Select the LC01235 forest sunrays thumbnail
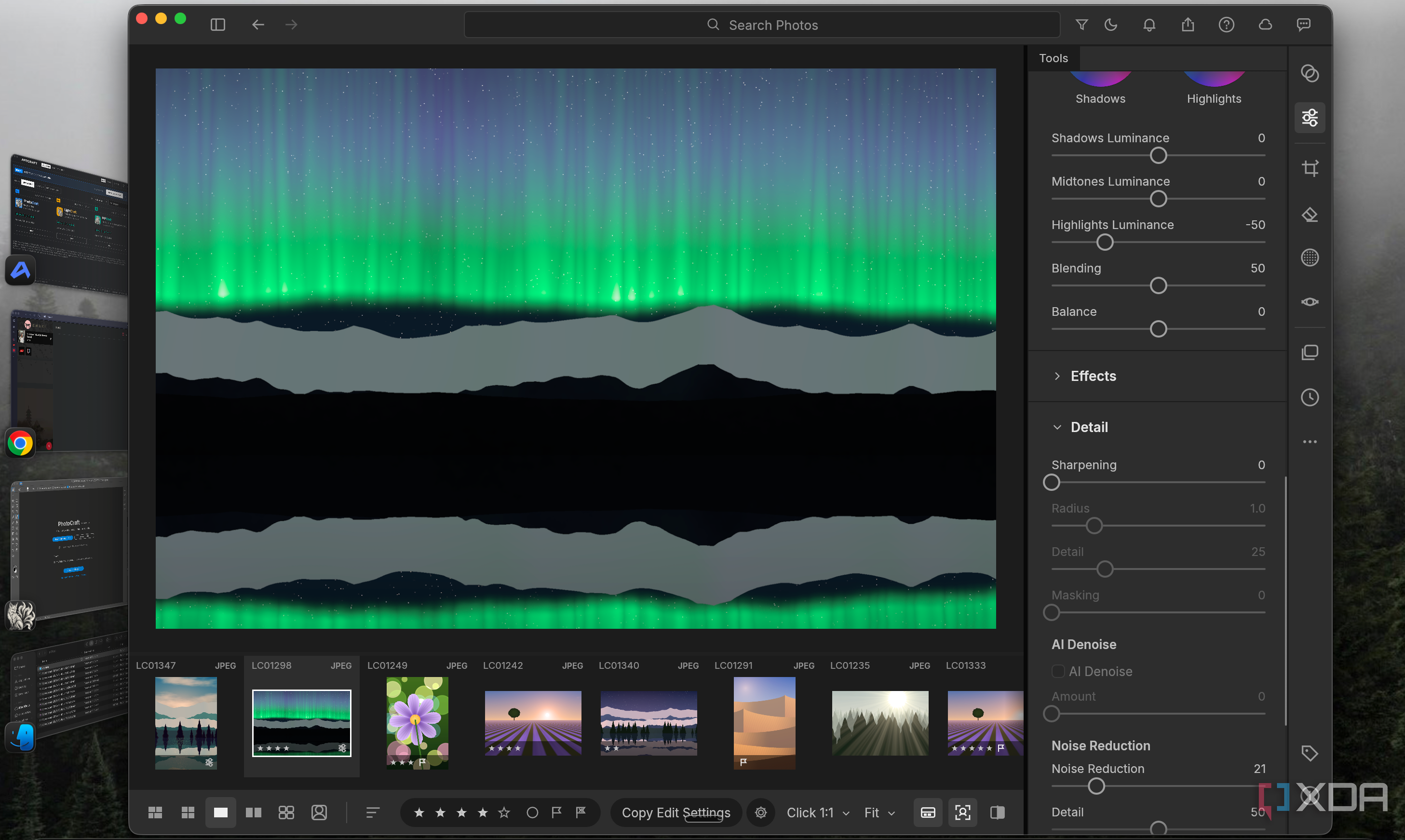Viewport: 1405px width, 840px height. click(880, 723)
